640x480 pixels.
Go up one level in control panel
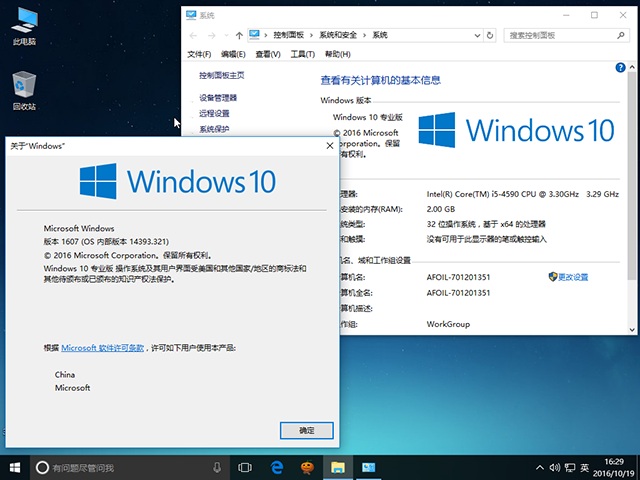pos(239,34)
